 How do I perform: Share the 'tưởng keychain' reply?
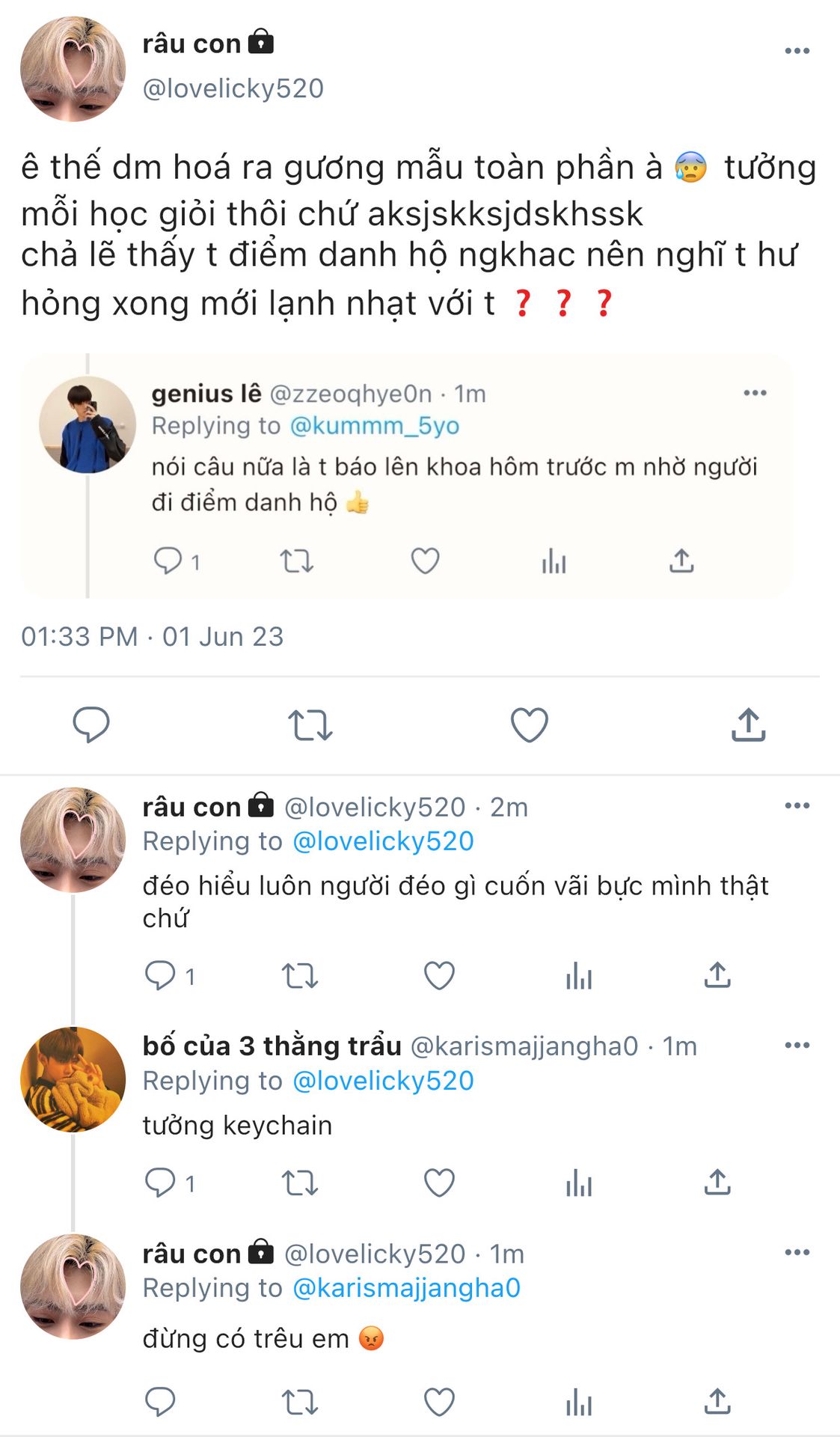pyautogui.click(x=717, y=1183)
